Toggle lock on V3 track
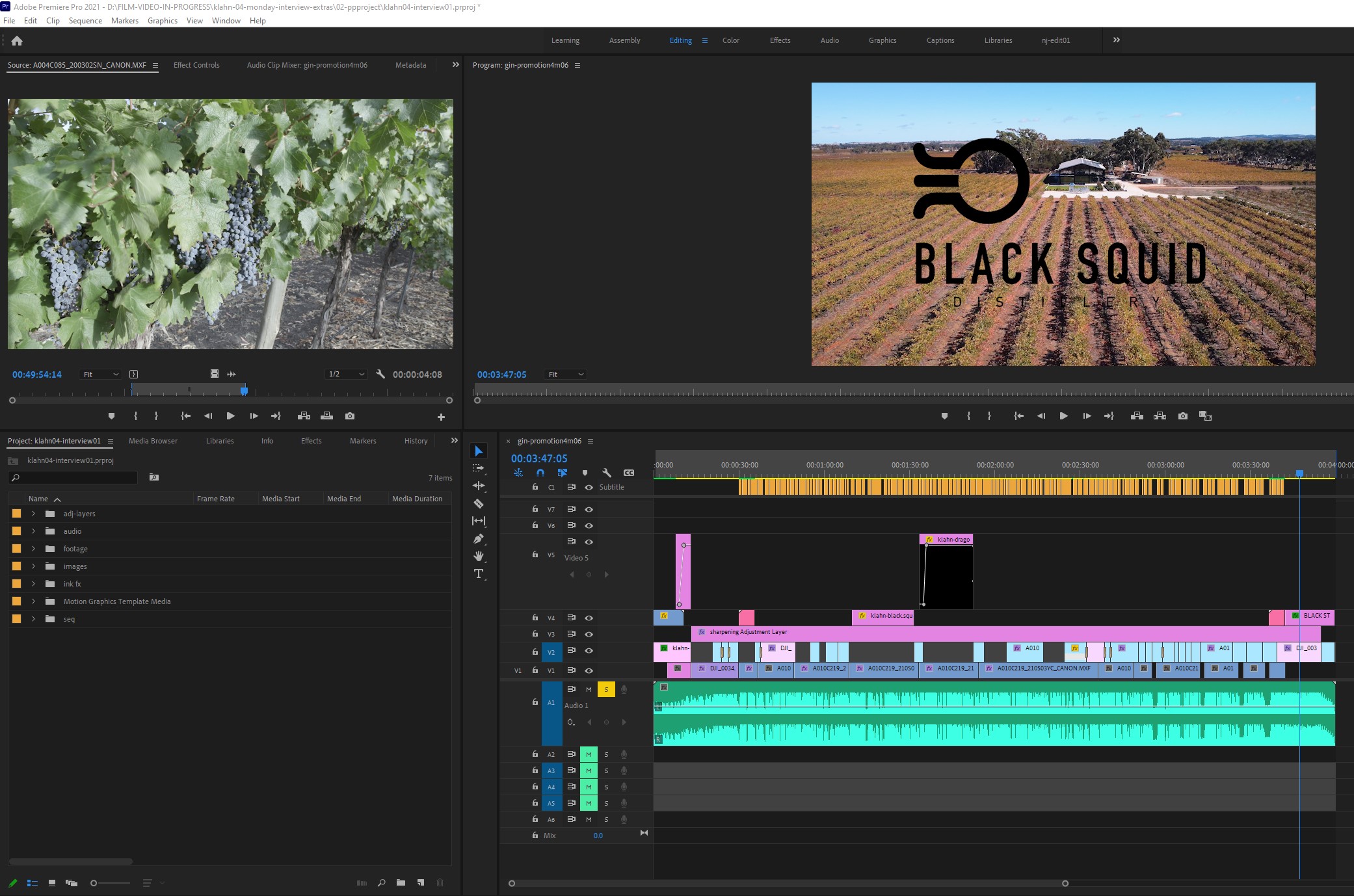Screen dimensions: 1354x896 pos(535,634)
